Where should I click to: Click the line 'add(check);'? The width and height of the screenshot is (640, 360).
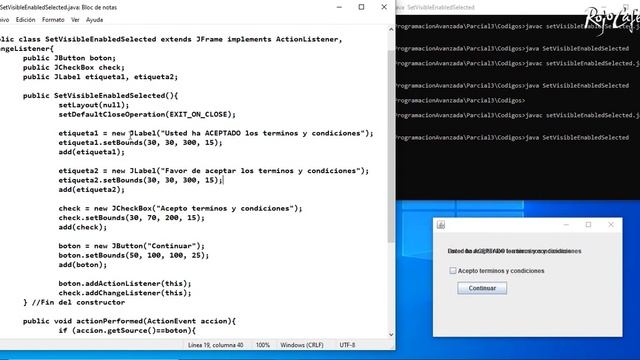point(82,227)
